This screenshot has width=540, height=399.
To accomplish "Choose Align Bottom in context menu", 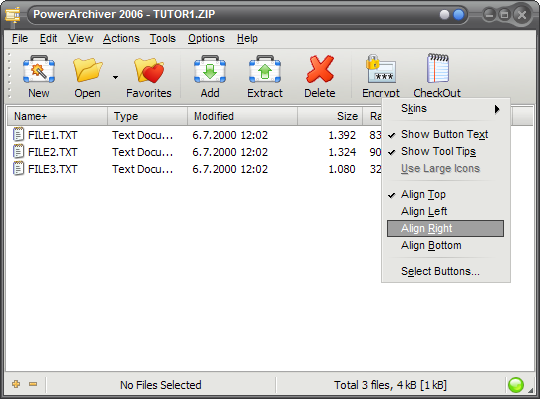I will [446, 245].
